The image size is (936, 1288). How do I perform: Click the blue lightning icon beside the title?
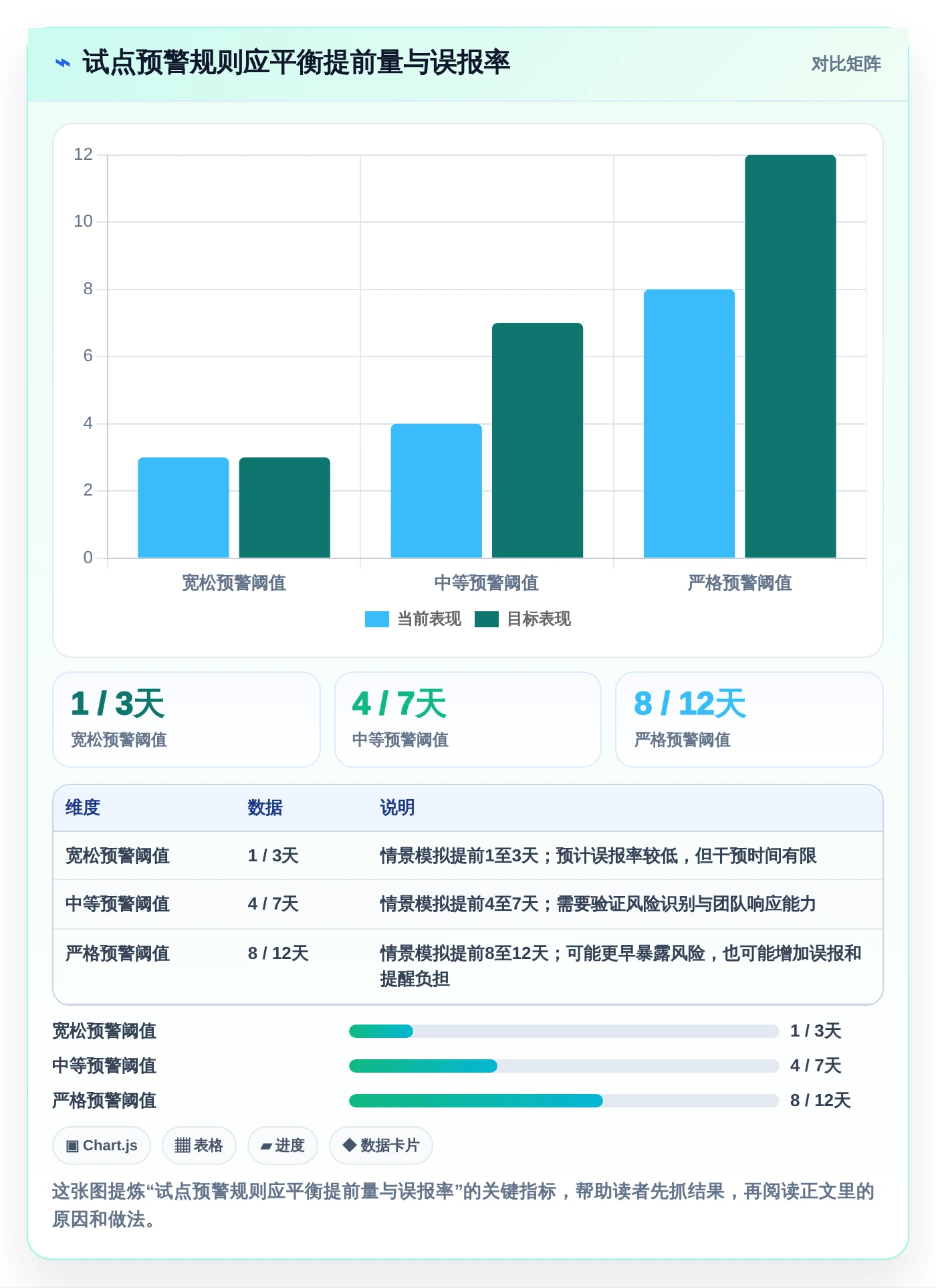click(x=62, y=63)
